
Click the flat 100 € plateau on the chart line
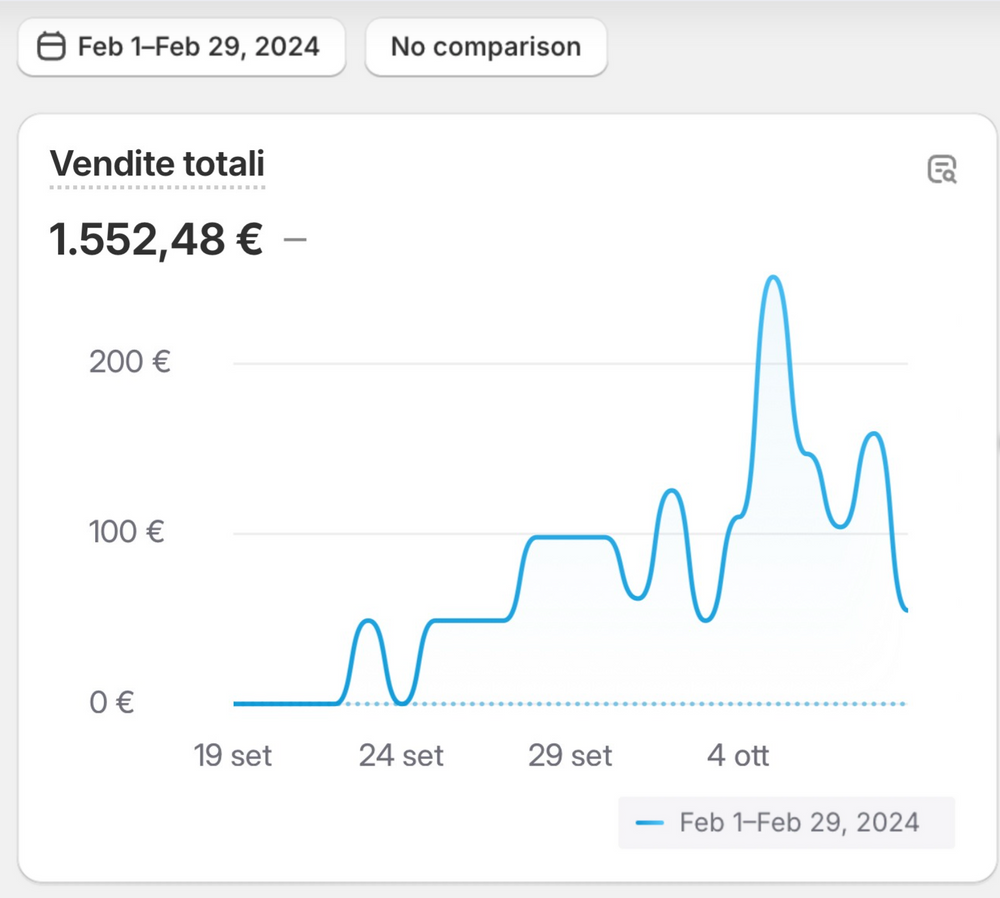pos(570,537)
